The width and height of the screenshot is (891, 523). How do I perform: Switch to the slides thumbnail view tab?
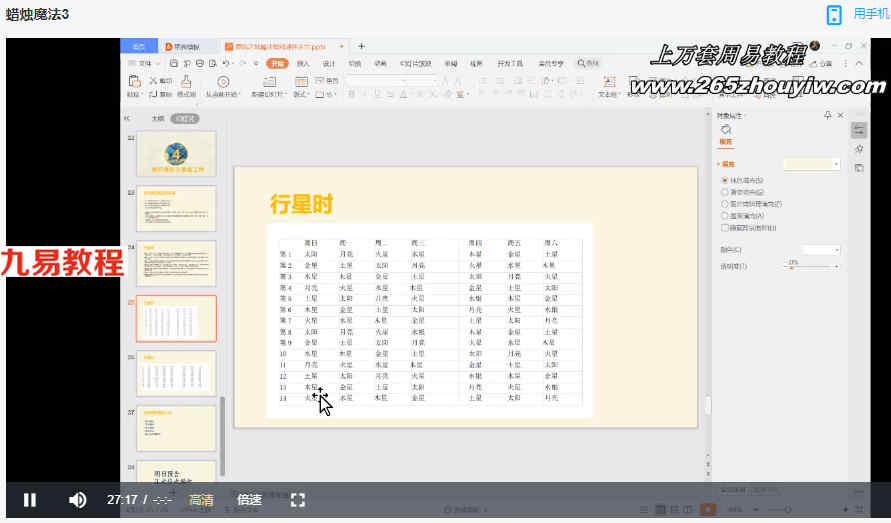(185, 118)
